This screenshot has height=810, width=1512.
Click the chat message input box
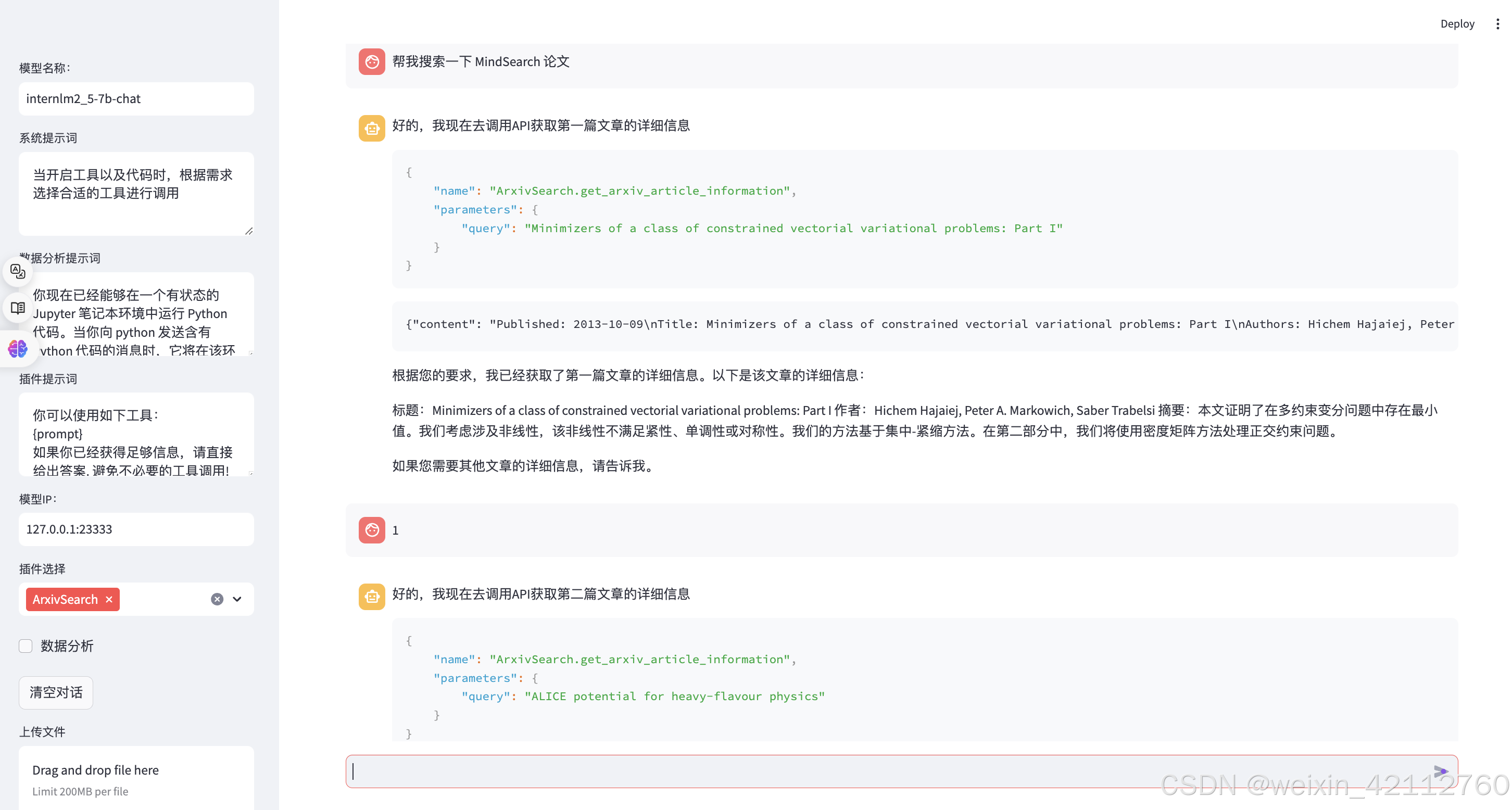(x=880, y=771)
